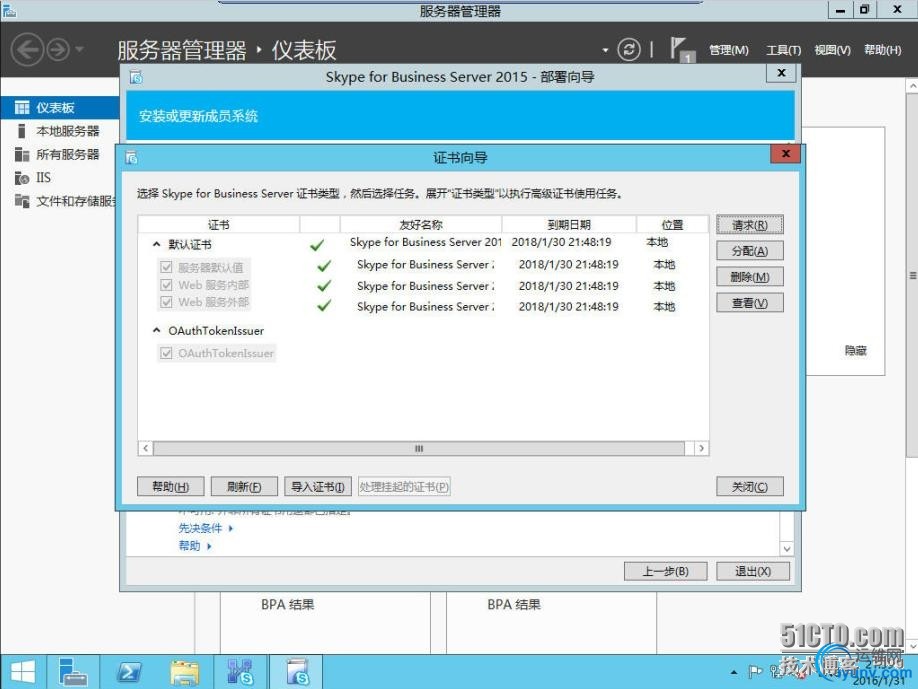Click the down scroll arrow in deployment wizard

[787, 549]
